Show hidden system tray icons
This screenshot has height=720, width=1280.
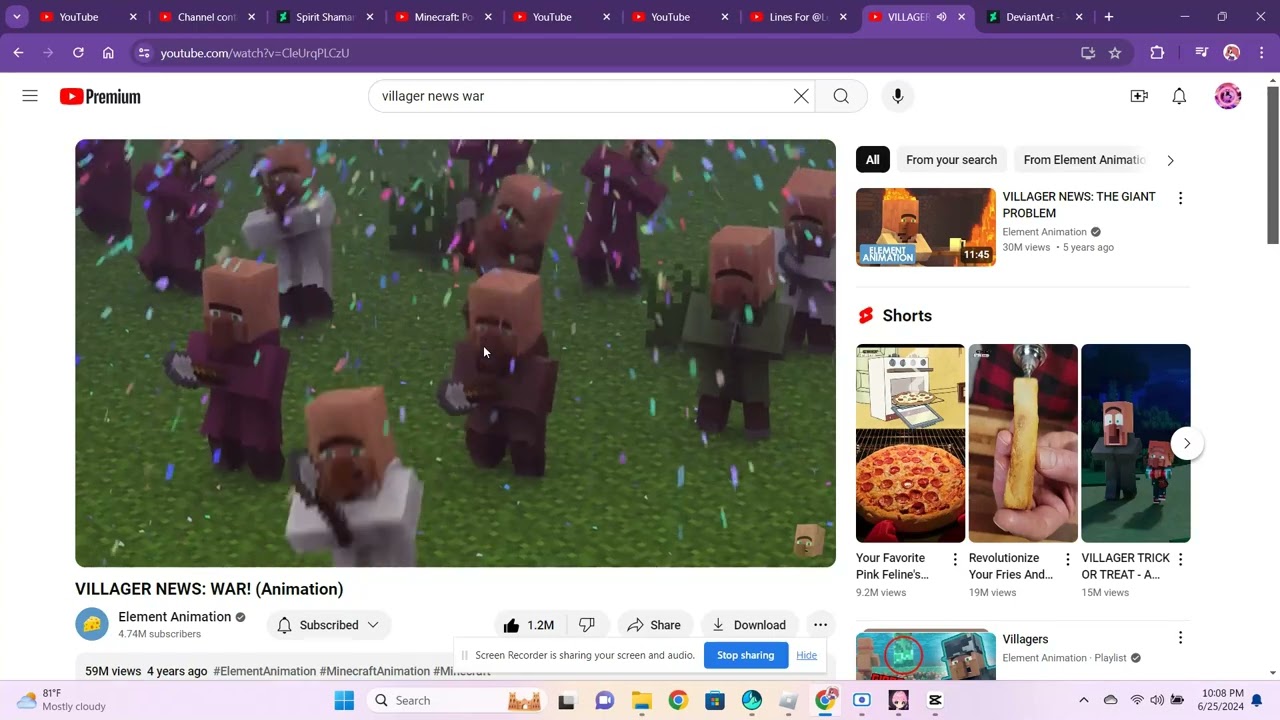(x=1083, y=700)
